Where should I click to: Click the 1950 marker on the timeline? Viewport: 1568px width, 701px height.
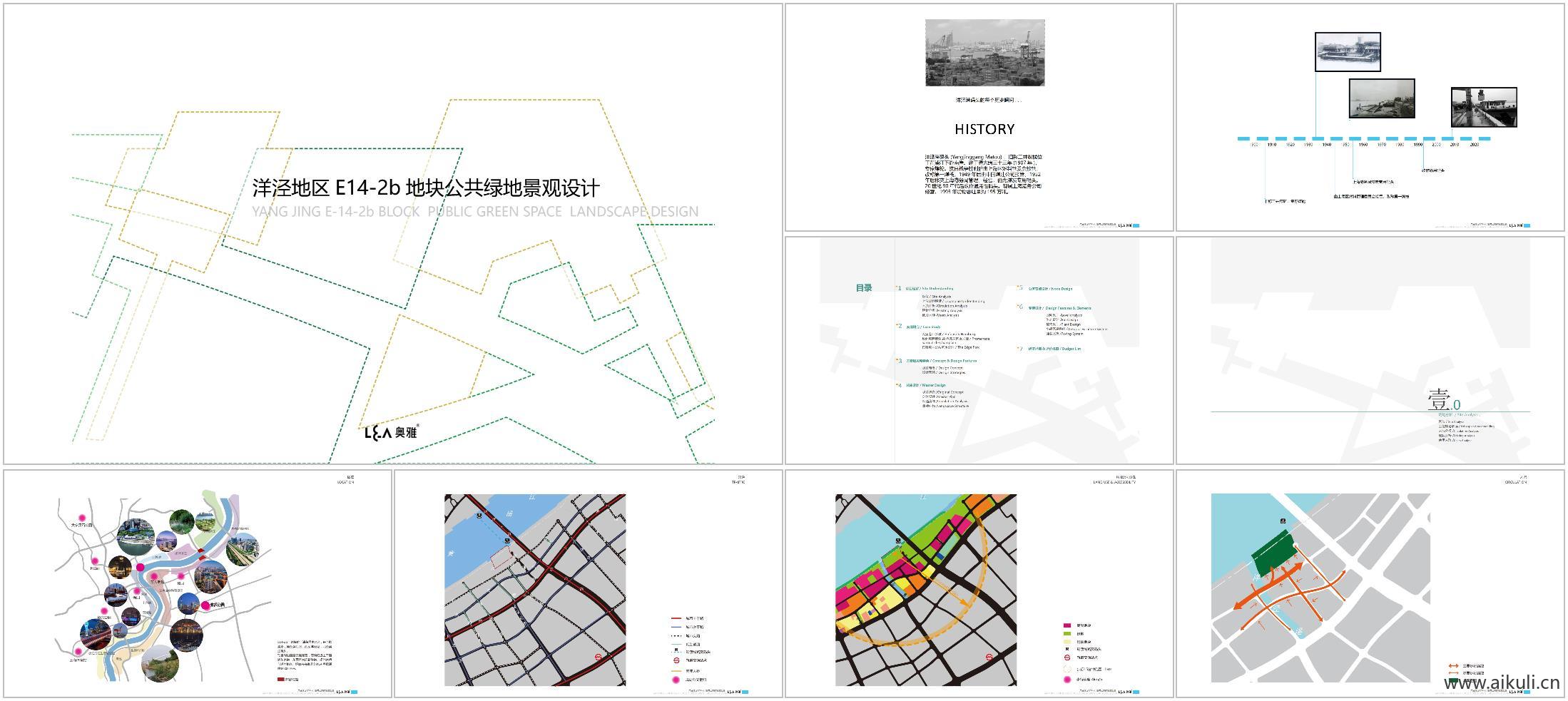click(x=1345, y=145)
